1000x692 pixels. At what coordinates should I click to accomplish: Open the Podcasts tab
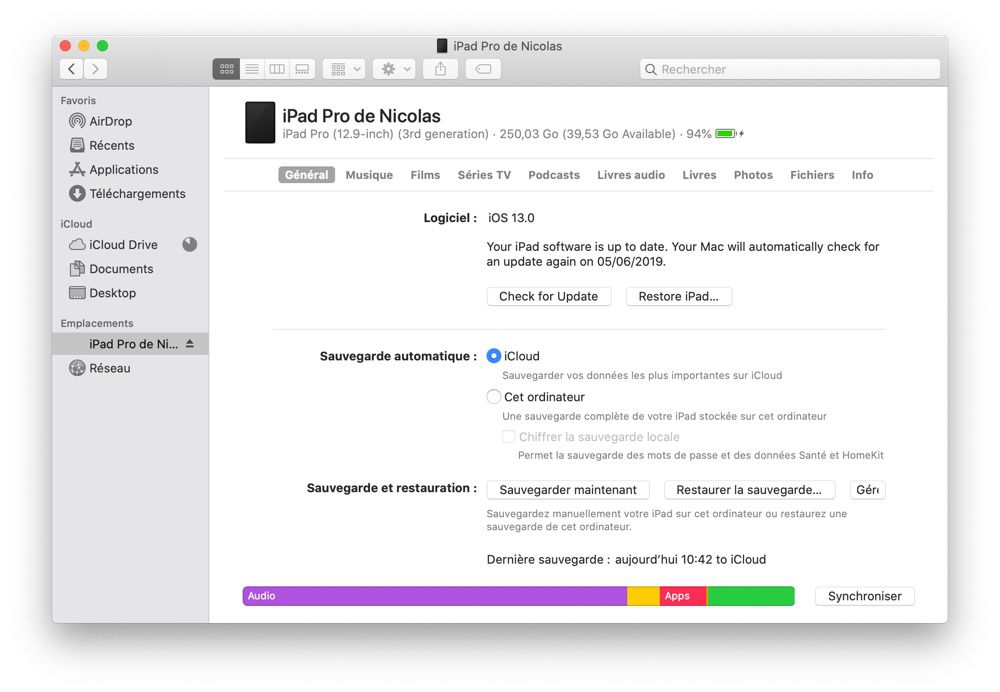[554, 175]
